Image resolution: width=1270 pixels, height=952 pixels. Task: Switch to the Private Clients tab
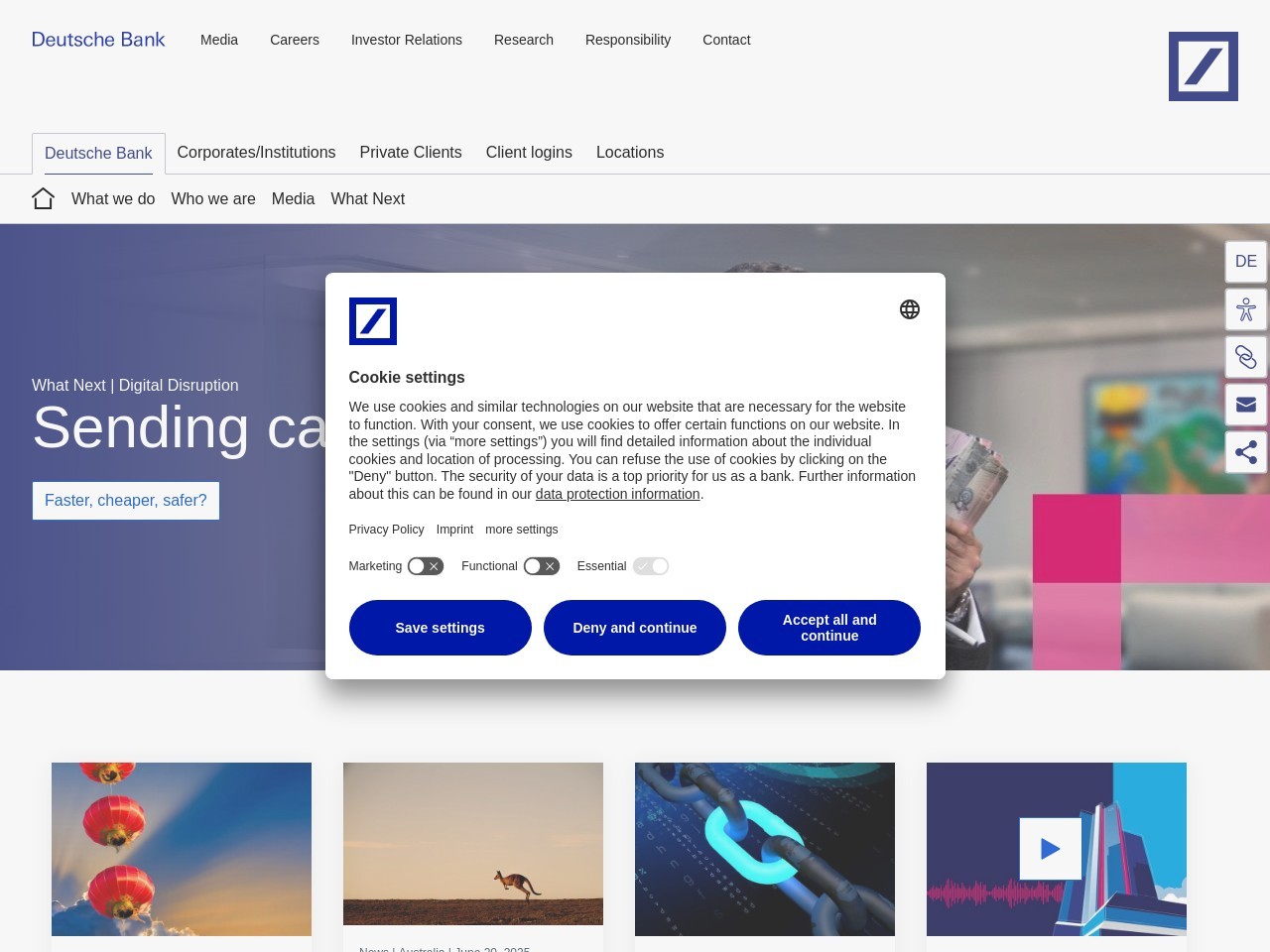point(410,152)
